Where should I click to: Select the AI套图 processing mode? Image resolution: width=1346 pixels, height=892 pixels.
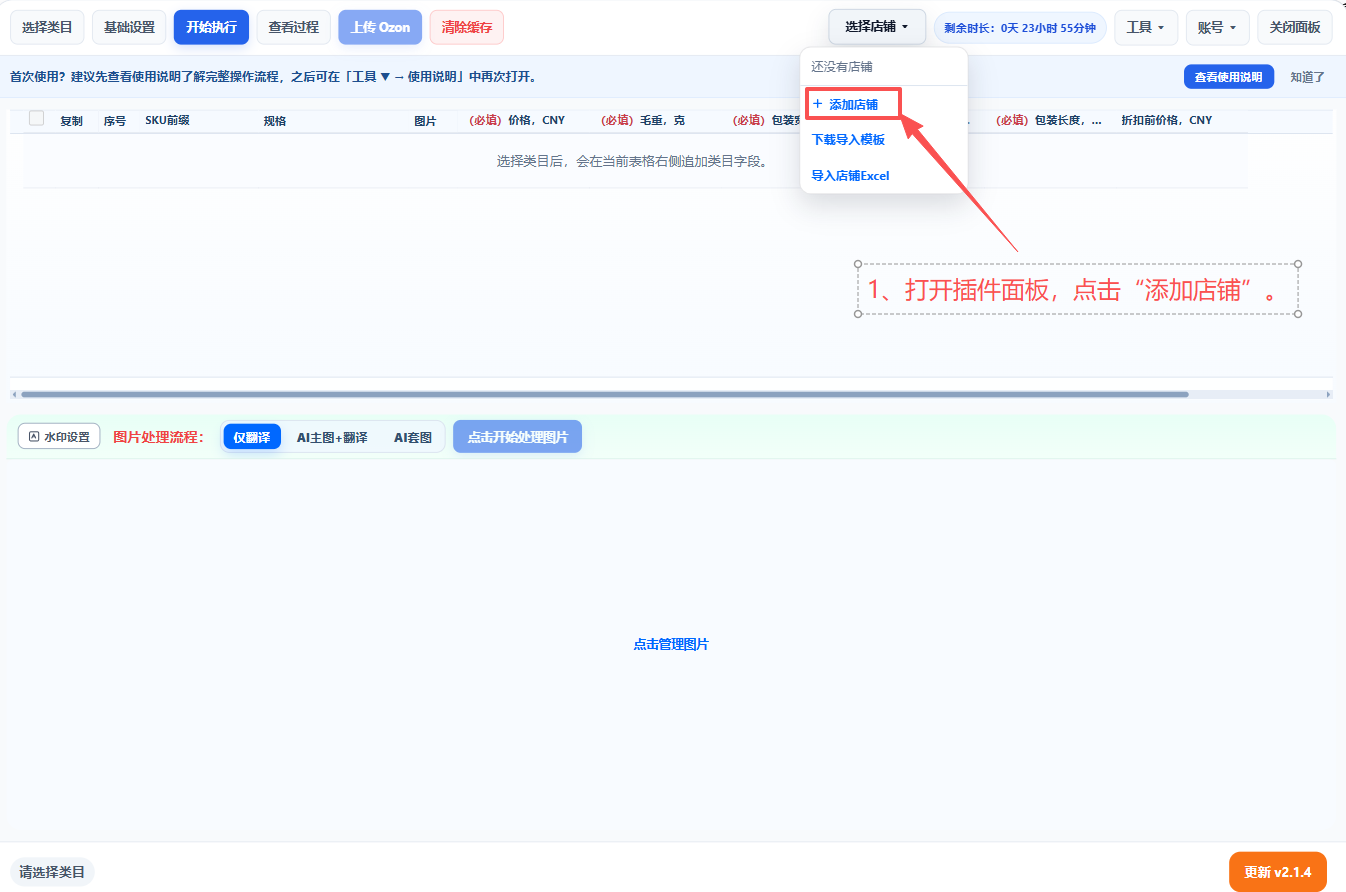412,437
